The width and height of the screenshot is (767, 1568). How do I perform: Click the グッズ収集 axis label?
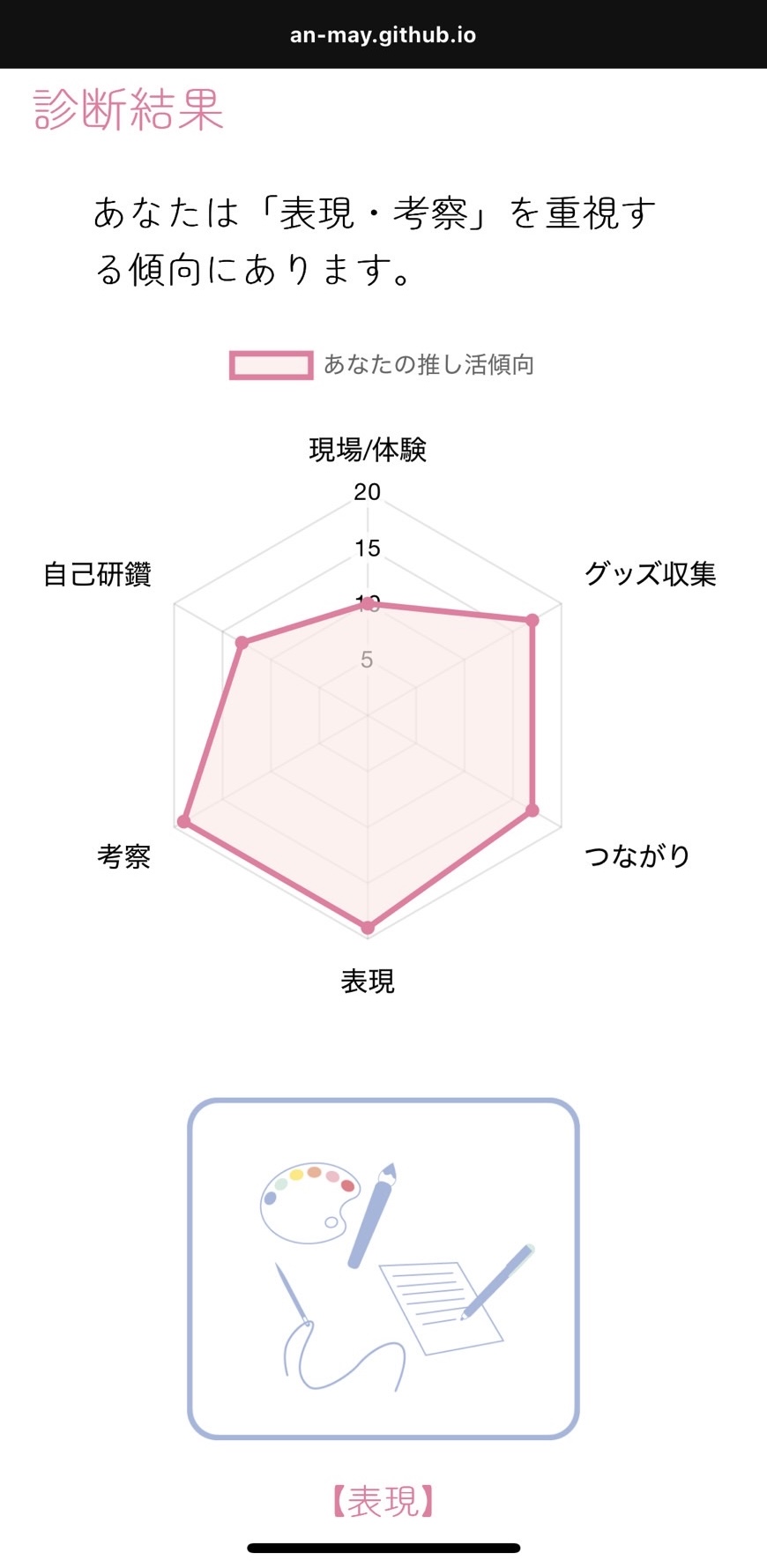pyautogui.click(x=650, y=574)
